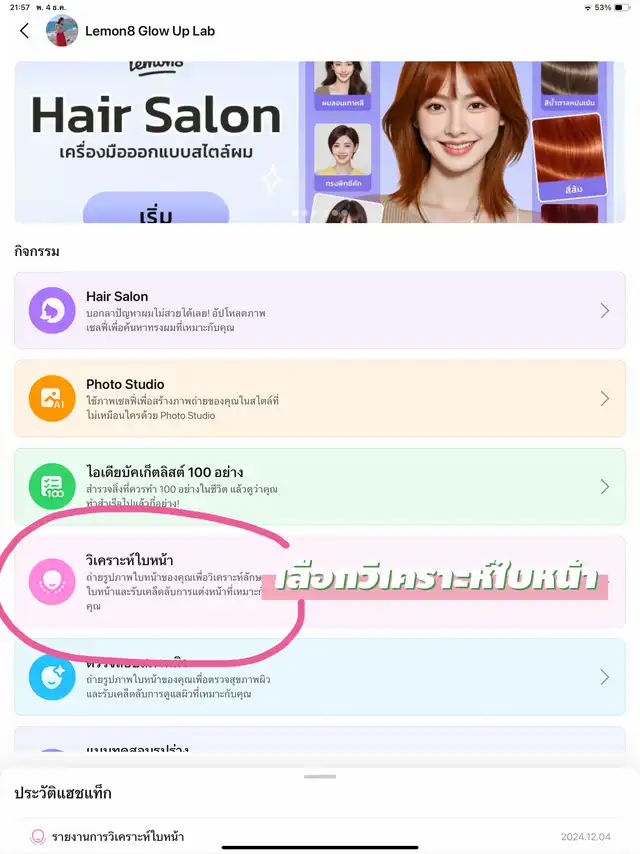Tap the back arrow icon
The height and width of the screenshot is (854, 640).
(24, 31)
